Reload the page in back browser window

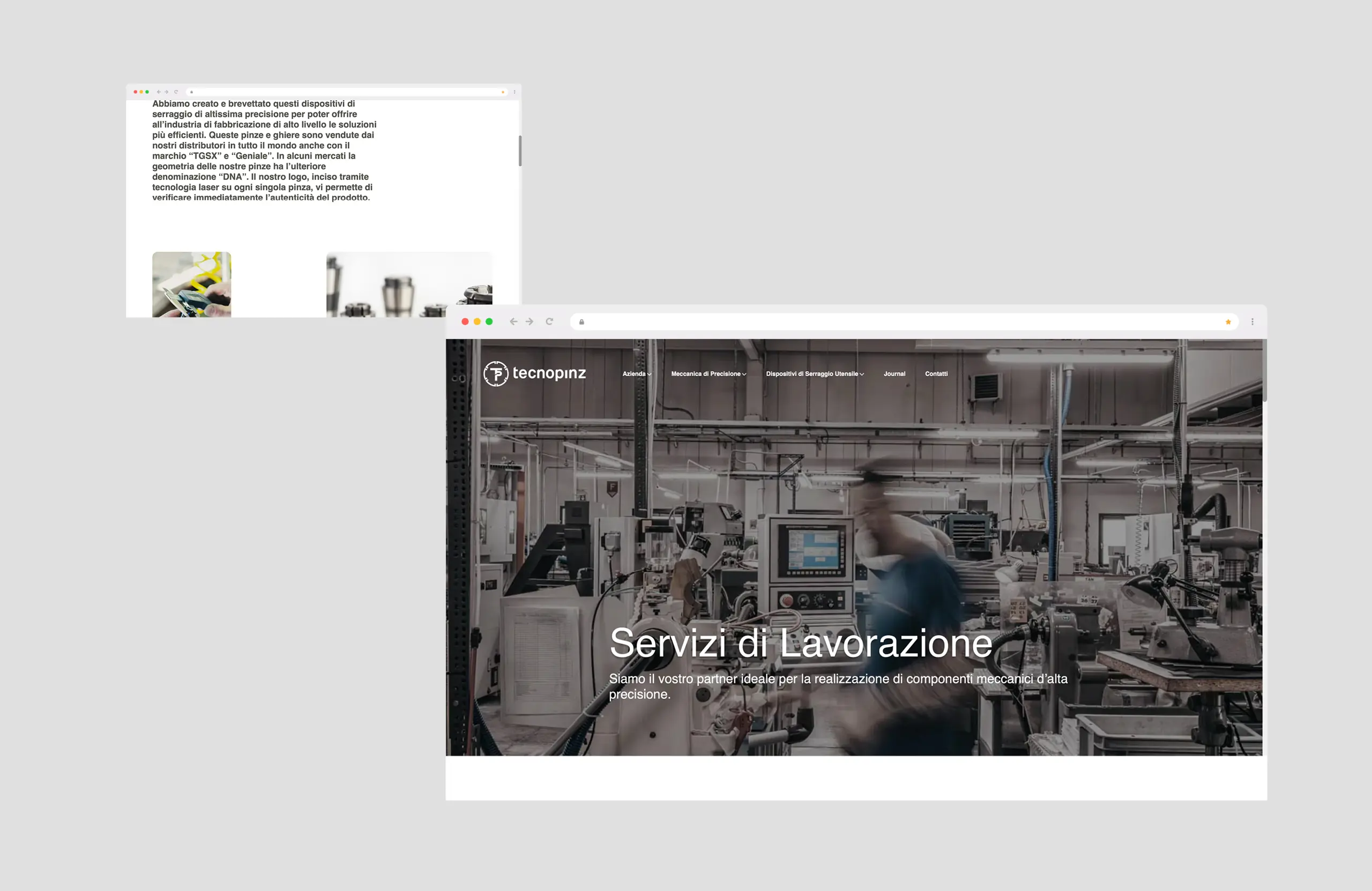[176, 92]
